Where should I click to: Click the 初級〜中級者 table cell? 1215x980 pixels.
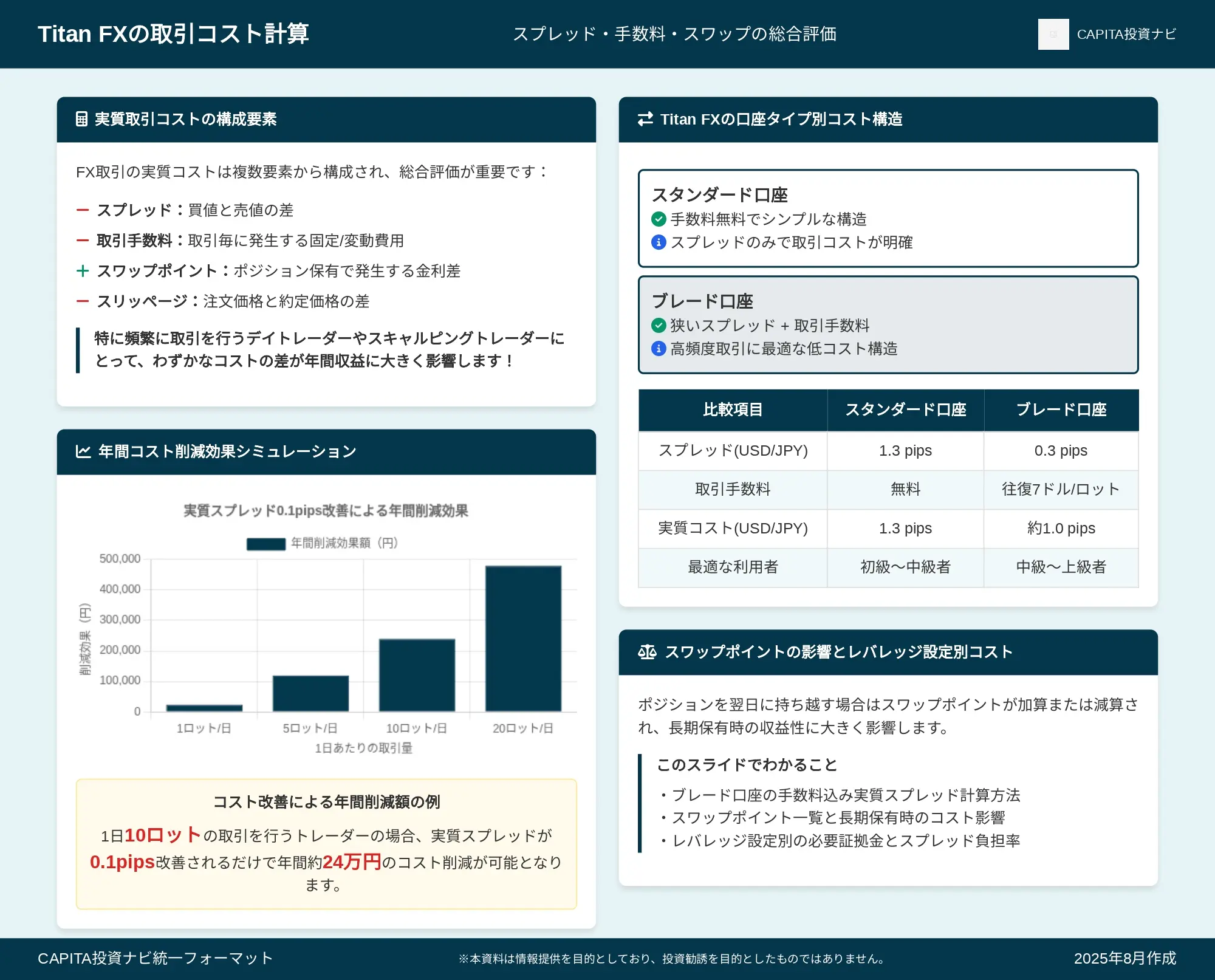905,567
